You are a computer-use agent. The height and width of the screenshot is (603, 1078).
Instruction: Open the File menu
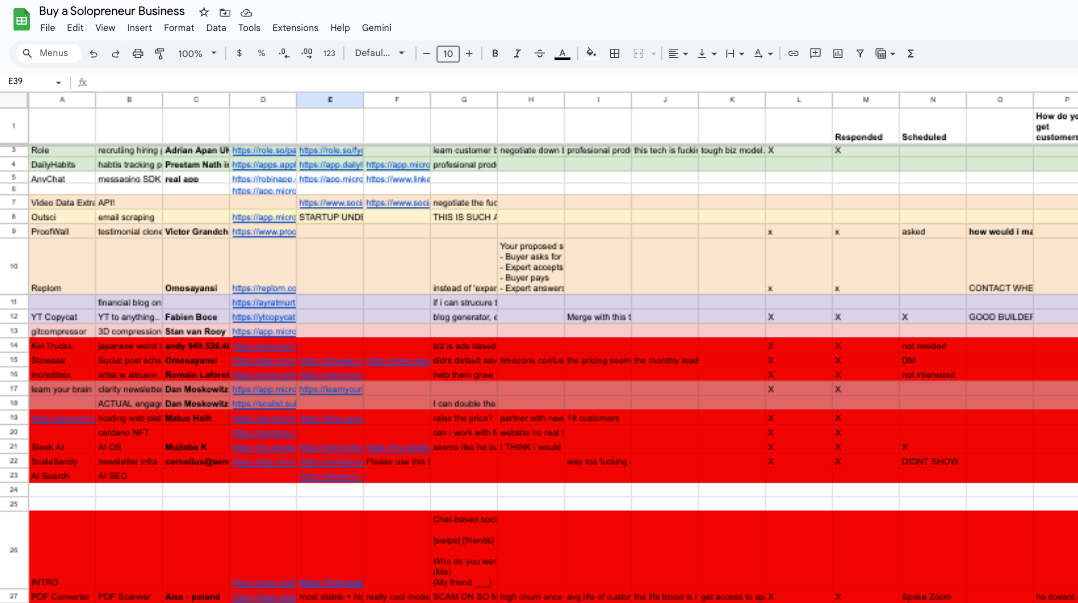tap(47, 28)
